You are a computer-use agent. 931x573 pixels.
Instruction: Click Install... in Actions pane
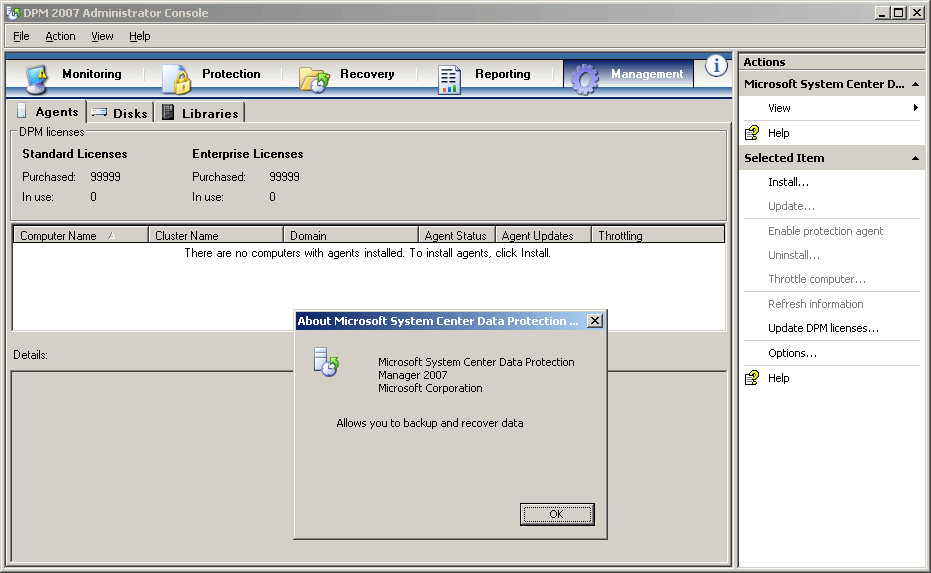[x=788, y=182]
